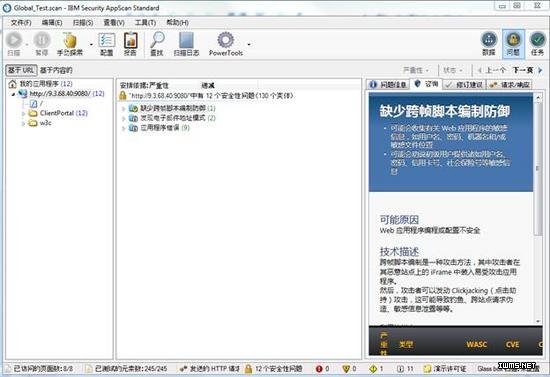Viewport: 550px width, 377px height.
Task: Open the 扫描日志 scan log icon
Action: (186, 41)
